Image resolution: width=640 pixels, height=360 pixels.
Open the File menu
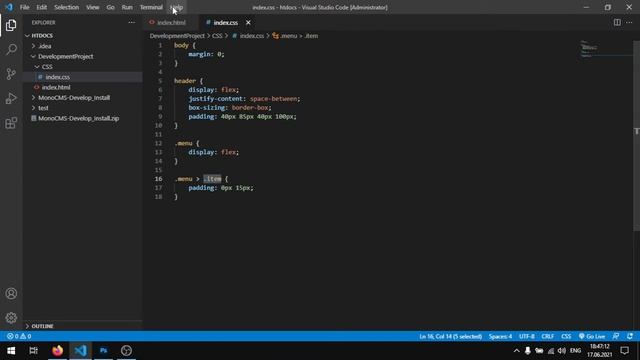coord(24,7)
